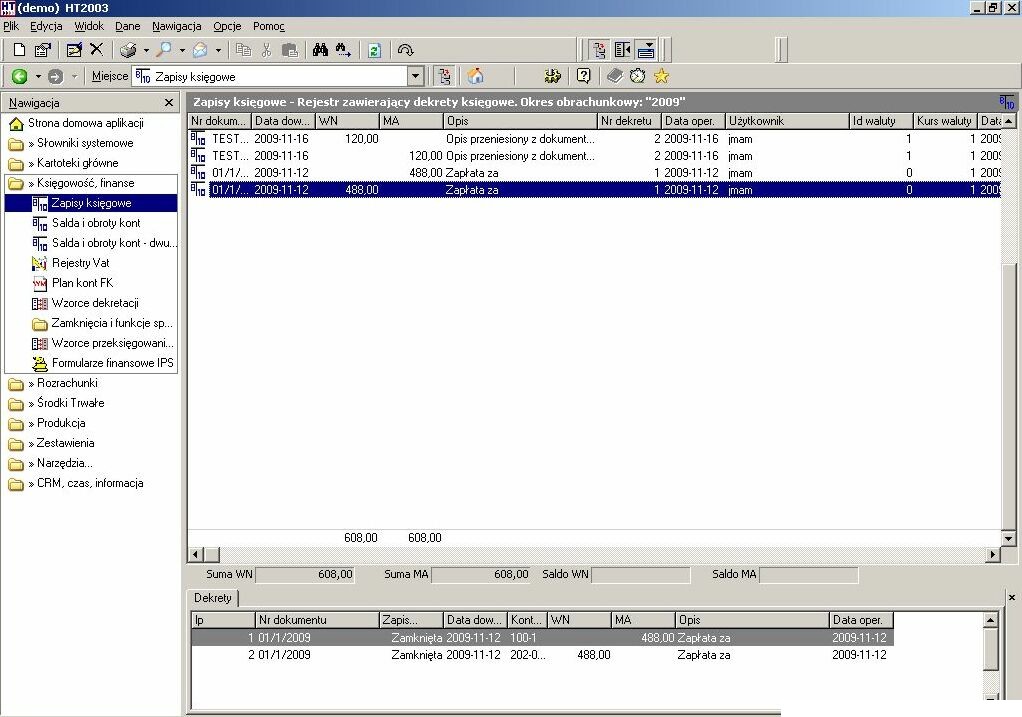Open the Plik menu
The image size is (1022, 717).
tap(11, 26)
